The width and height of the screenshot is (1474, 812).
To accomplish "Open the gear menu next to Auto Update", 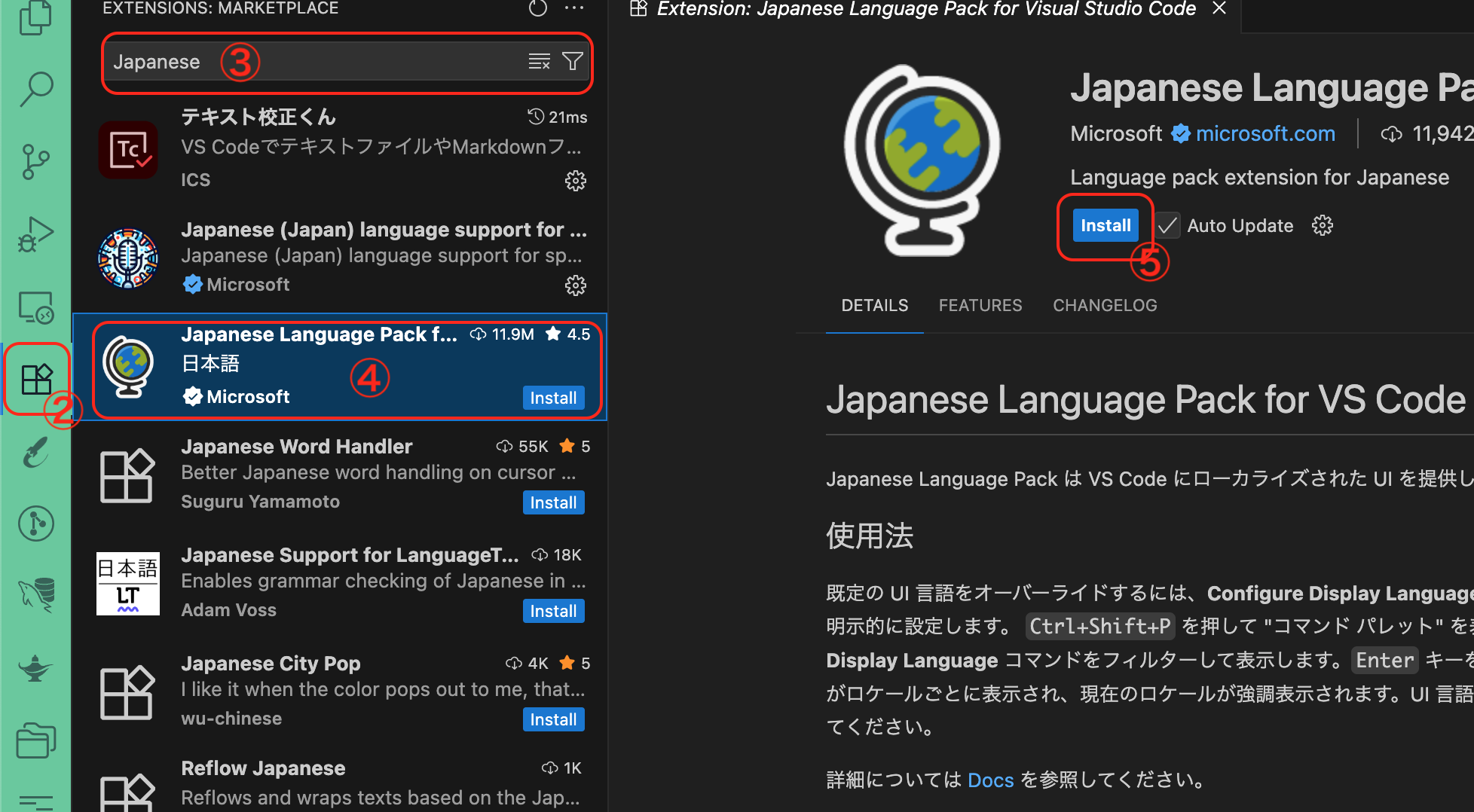I will click(x=1323, y=225).
